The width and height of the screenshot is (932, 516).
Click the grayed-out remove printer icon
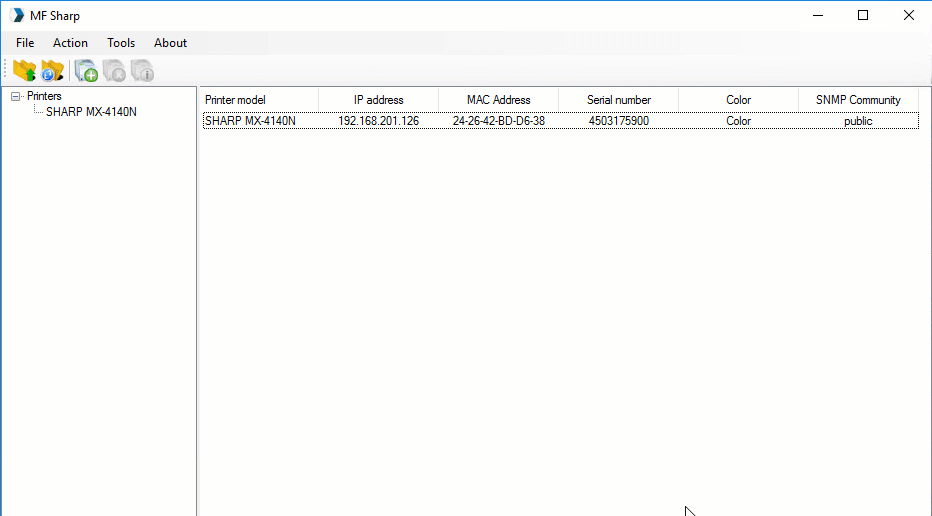click(x=114, y=70)
